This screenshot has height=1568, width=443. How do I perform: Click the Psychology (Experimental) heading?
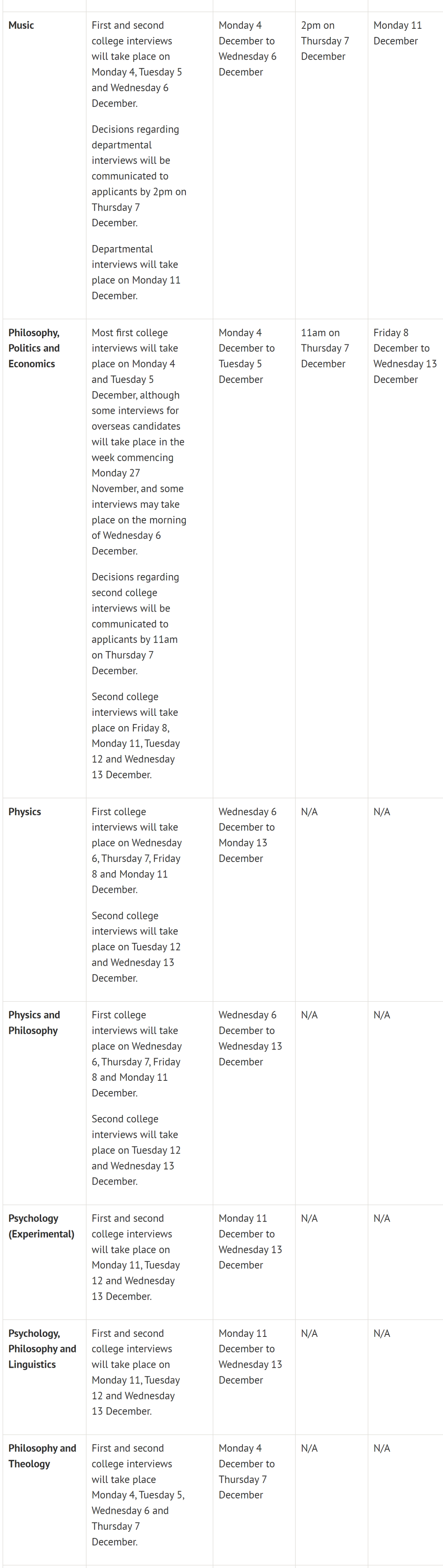pyautogui.click(x=41, y=1226)
